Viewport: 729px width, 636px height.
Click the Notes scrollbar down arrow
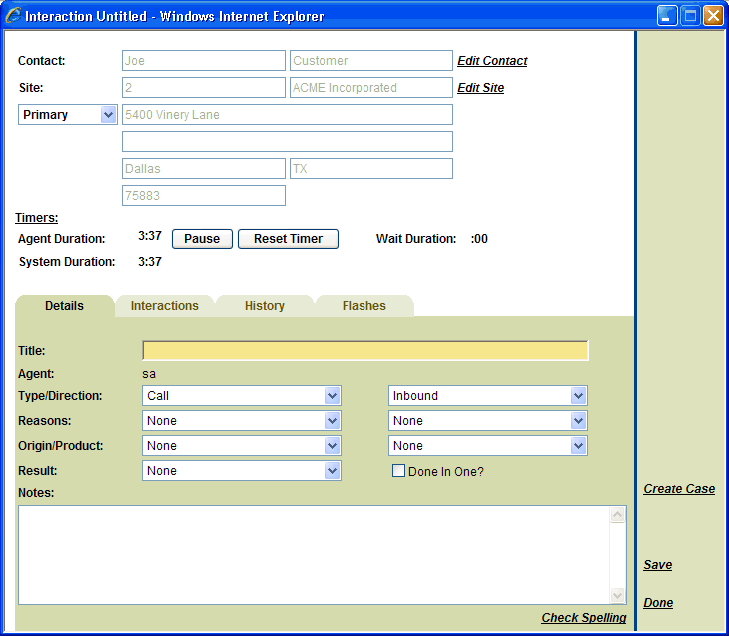pyautogui.click(x=617, y=595)
